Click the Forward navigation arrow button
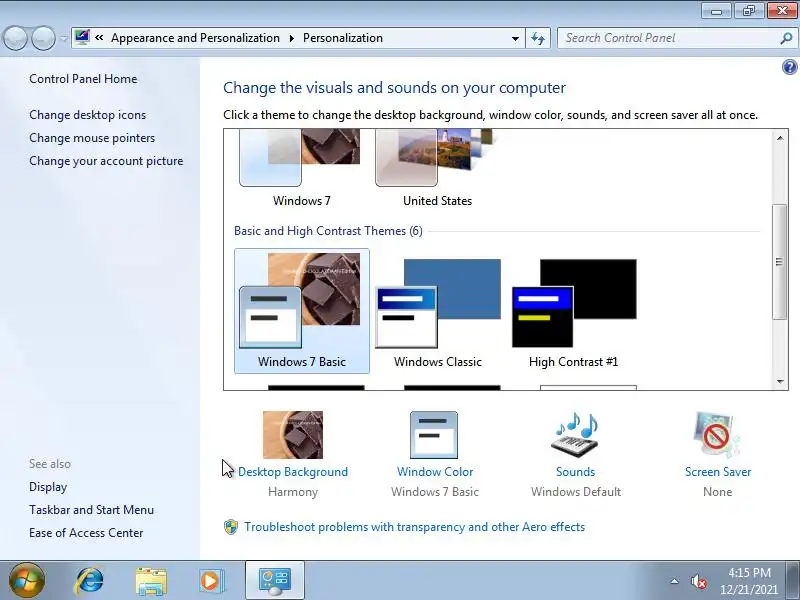The image size is (800, 600). 43,38
